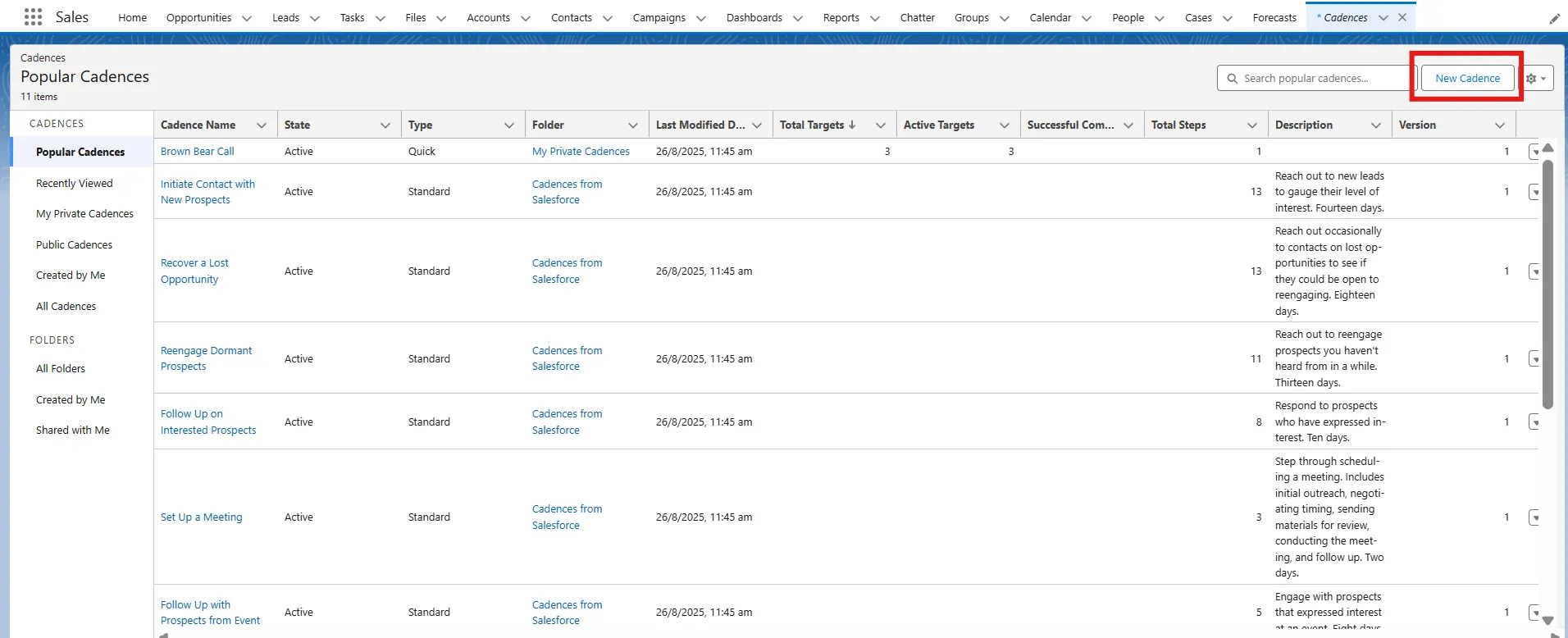Open Cadences tab dropdown chevron

pos(1383,18)
